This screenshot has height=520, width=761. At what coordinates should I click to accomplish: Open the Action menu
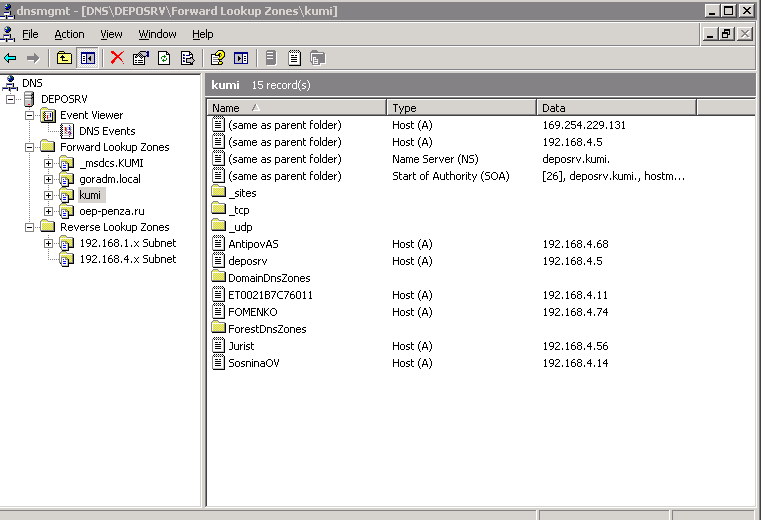click(x=69, y=34)
